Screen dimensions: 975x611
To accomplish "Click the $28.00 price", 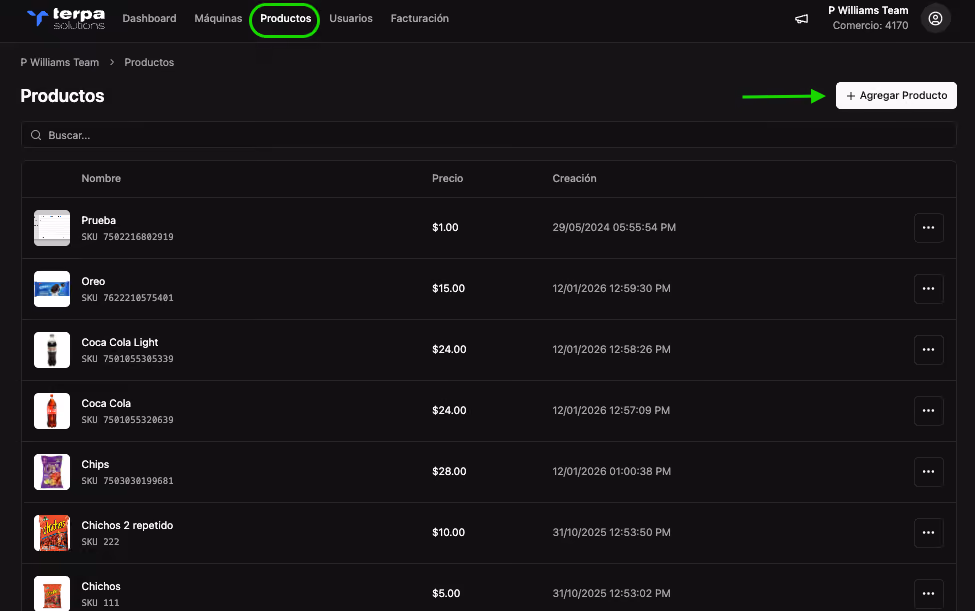I will pos(449,471).
